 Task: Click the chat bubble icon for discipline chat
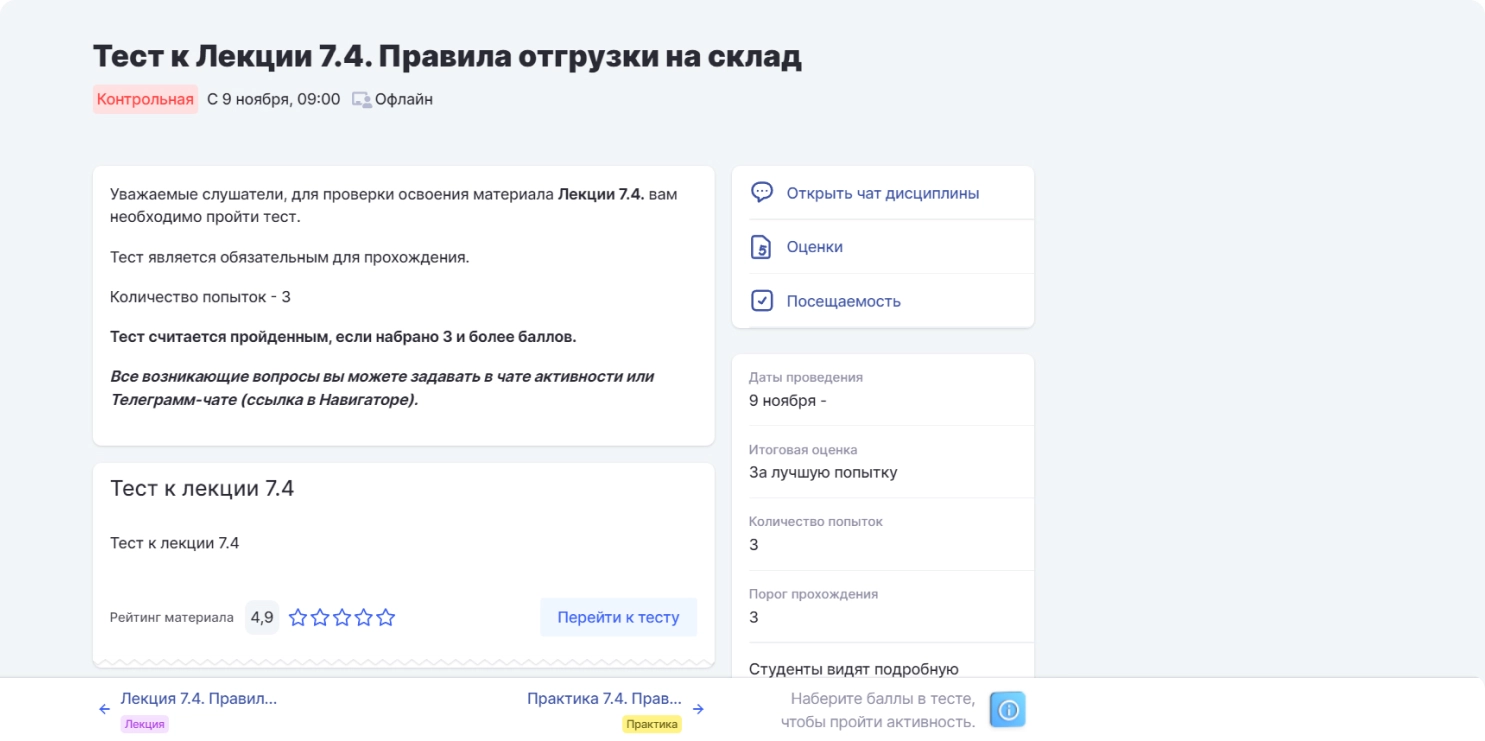[762, 193]
